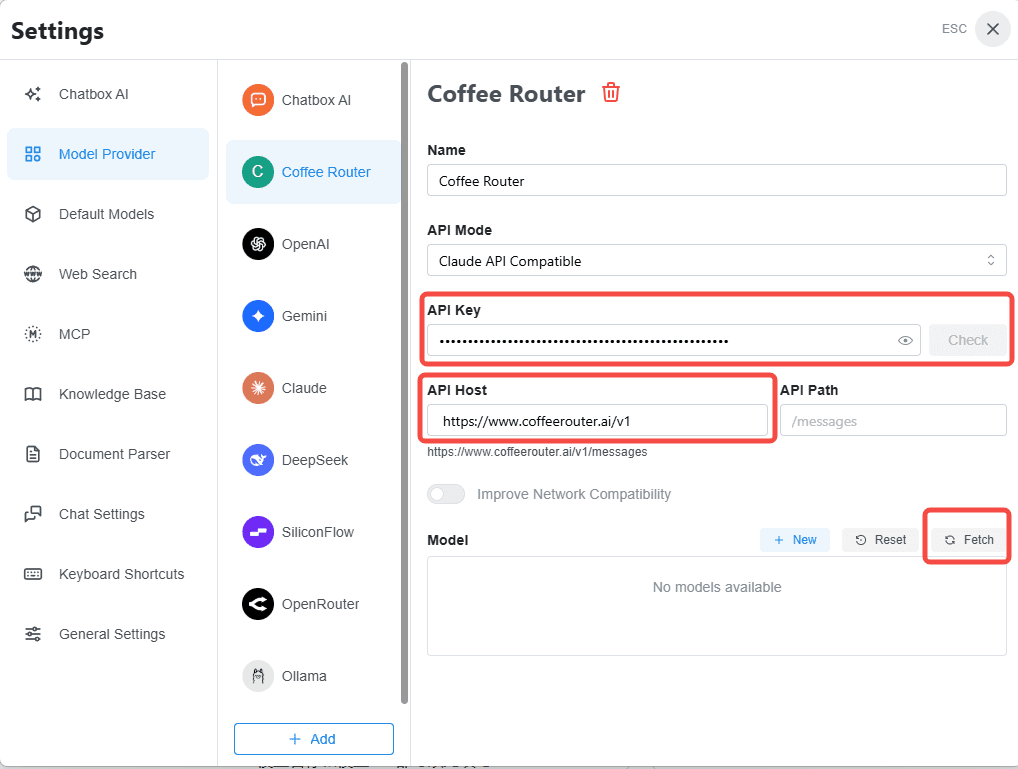1018x769 pixels.
Task: Click the MCP icon in the sidebar
Action: (33, 334)
